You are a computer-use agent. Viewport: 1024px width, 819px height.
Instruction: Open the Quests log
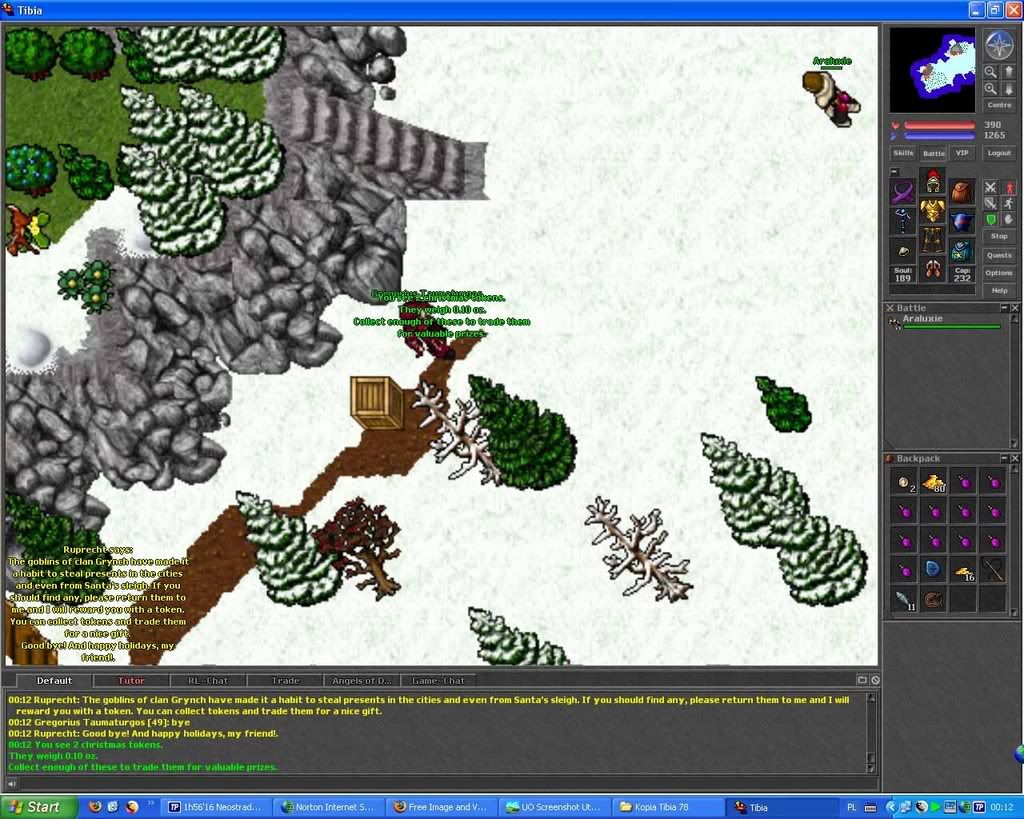pyautogui.click(x=999, y=255)
